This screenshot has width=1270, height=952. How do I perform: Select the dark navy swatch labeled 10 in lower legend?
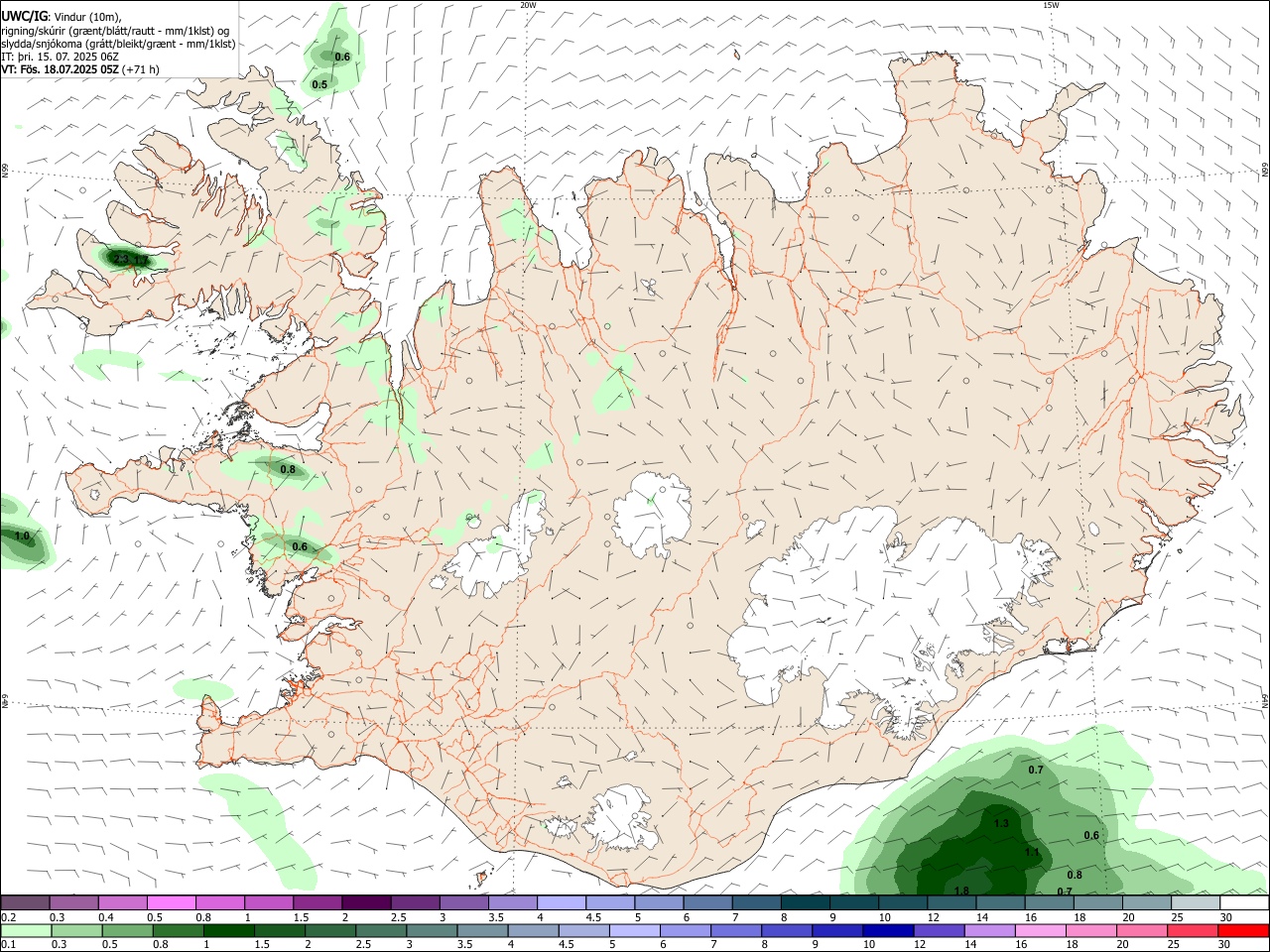[x=886, y=930]
